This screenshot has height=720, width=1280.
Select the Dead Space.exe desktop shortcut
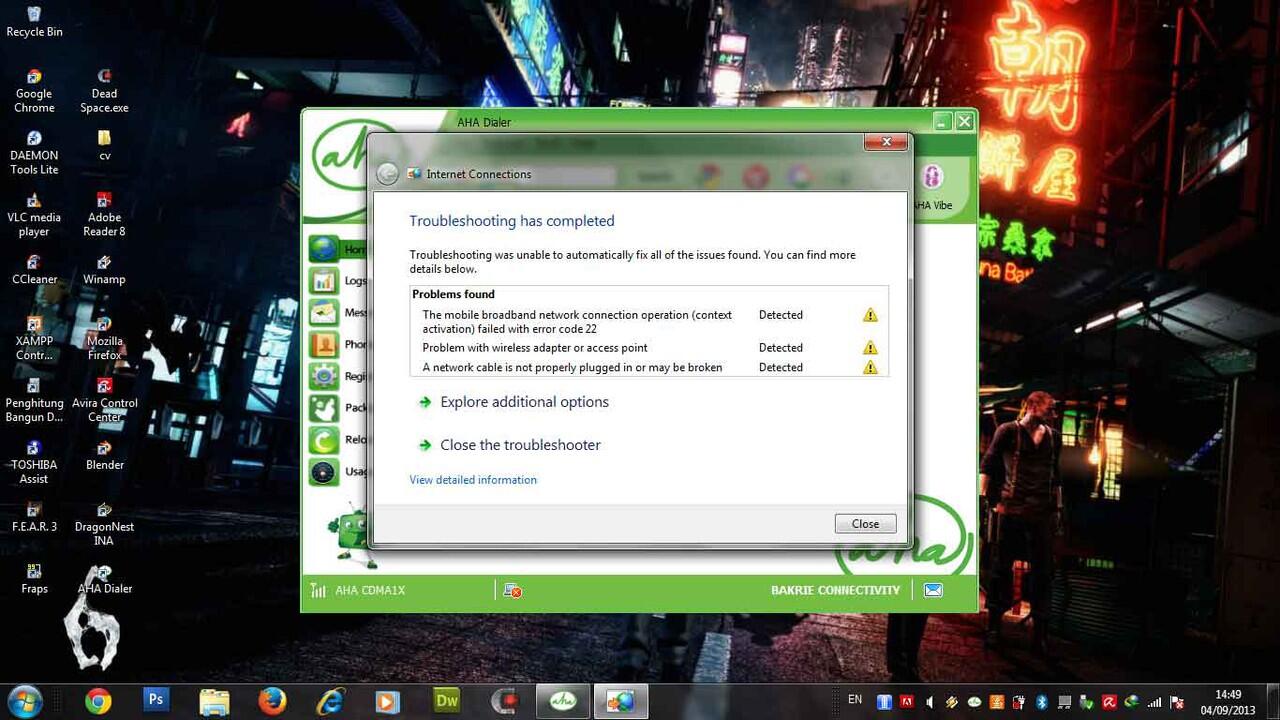point(104,91)
